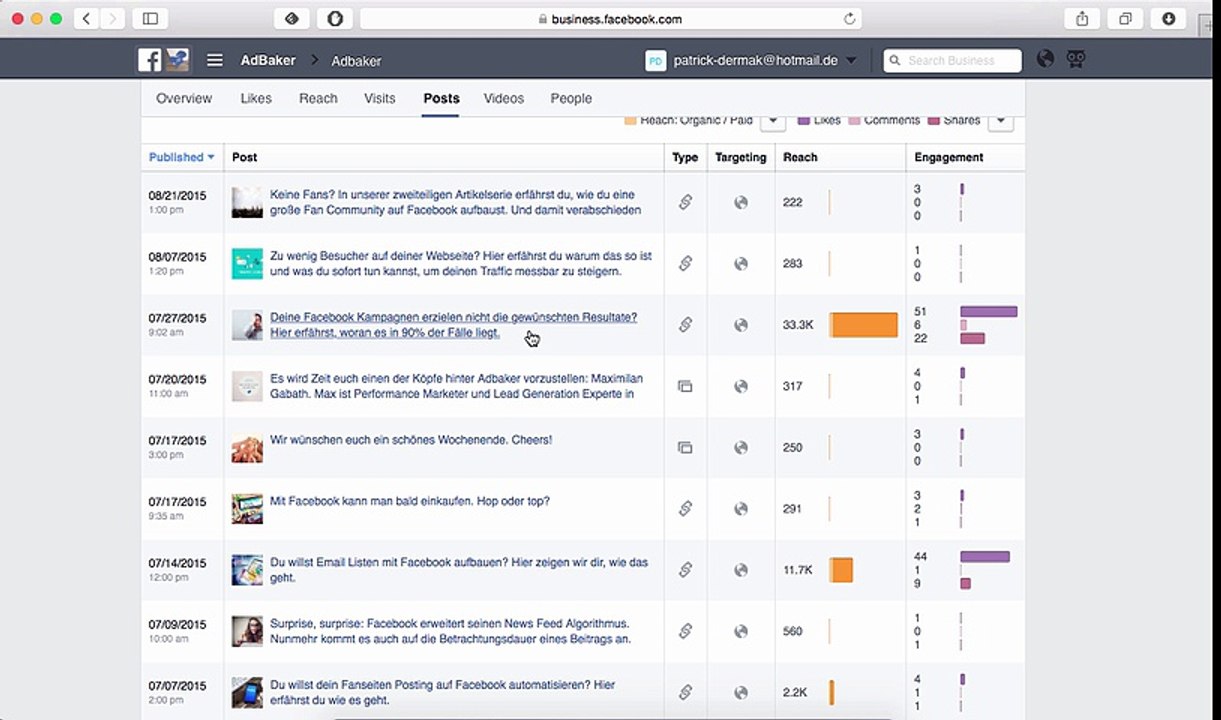Reload page with address bar refresh icon

pyautogui.click(x=850, y=18)
